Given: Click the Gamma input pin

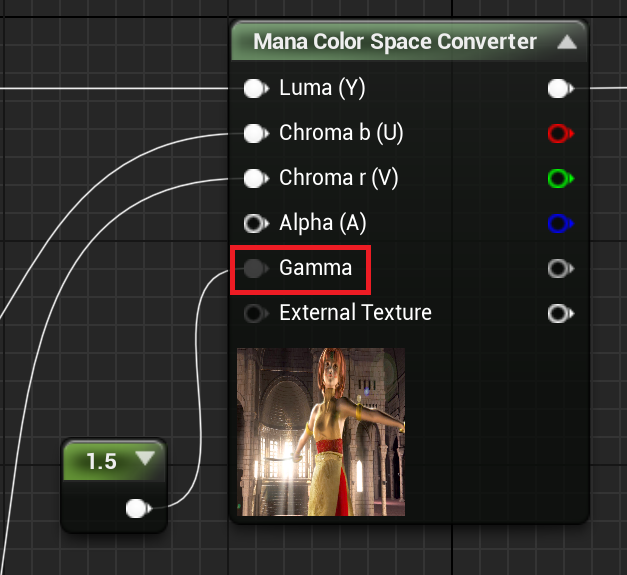Looking at the screenshot, I should point(256,268).
